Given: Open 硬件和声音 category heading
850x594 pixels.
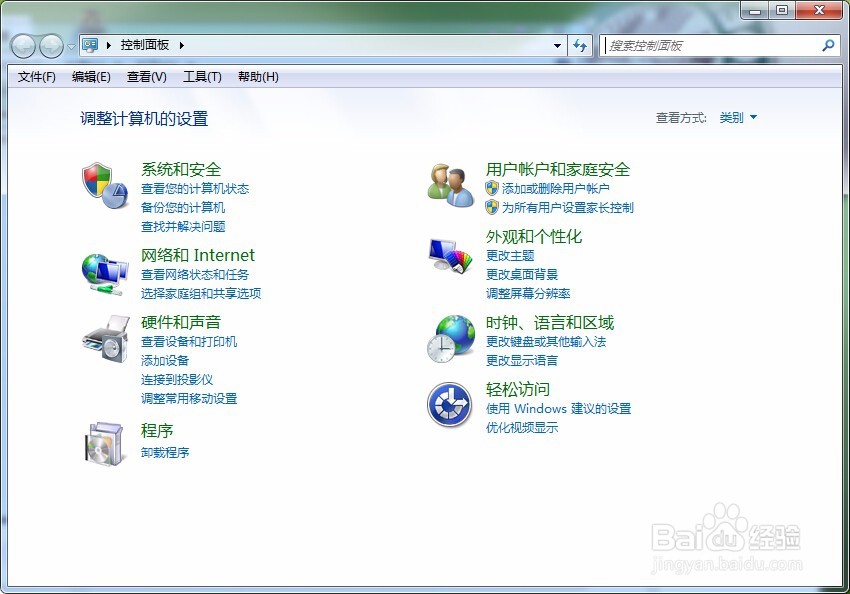Looking at the screenshot, I should 181,322.
